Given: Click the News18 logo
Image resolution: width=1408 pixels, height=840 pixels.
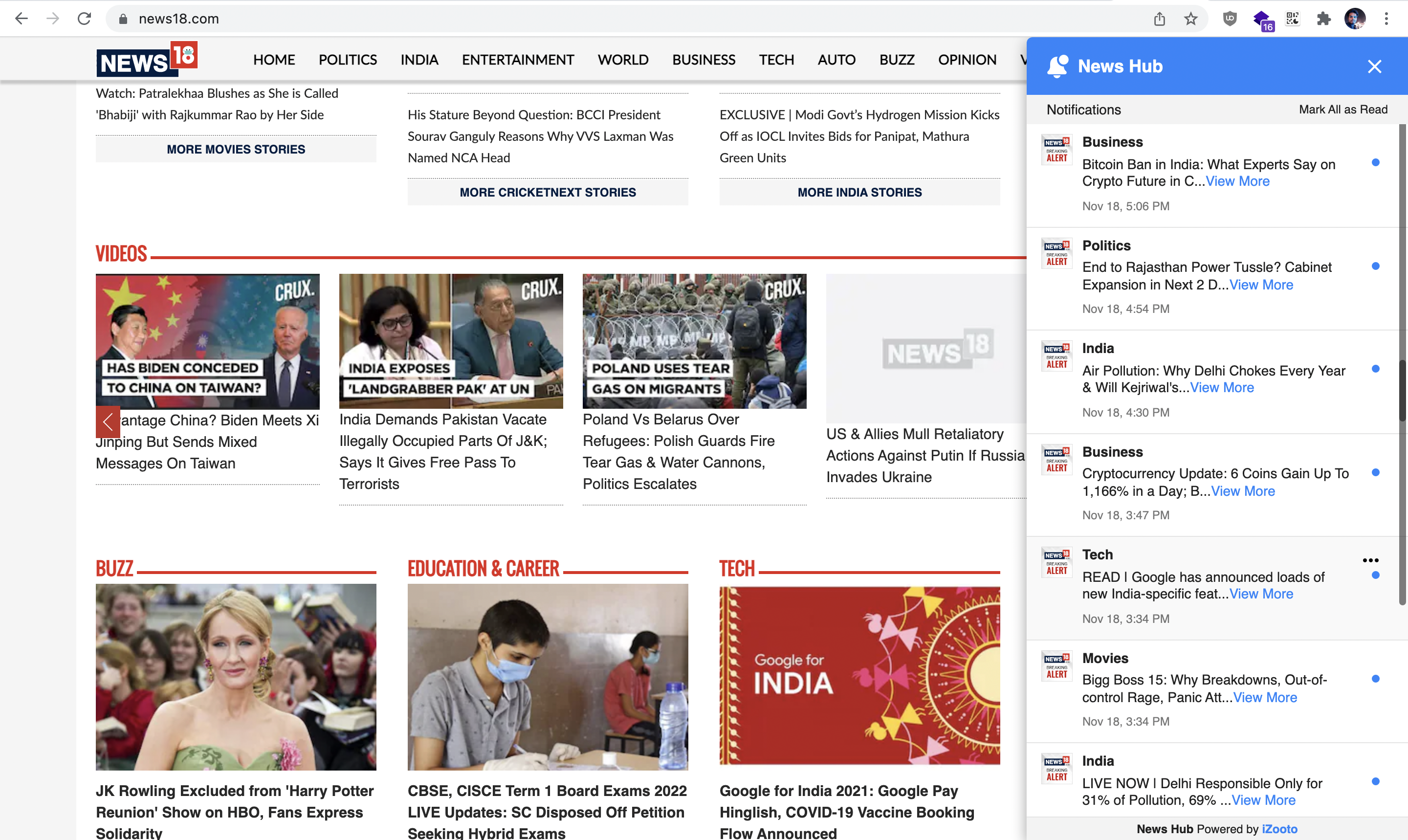Looking at the screenshot, I should click(x=147, y=59).
